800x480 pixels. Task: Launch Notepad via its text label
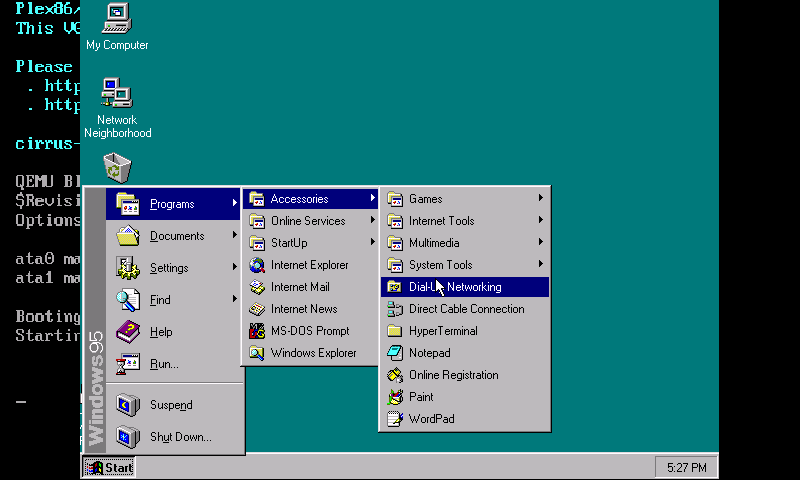[430, 353]
